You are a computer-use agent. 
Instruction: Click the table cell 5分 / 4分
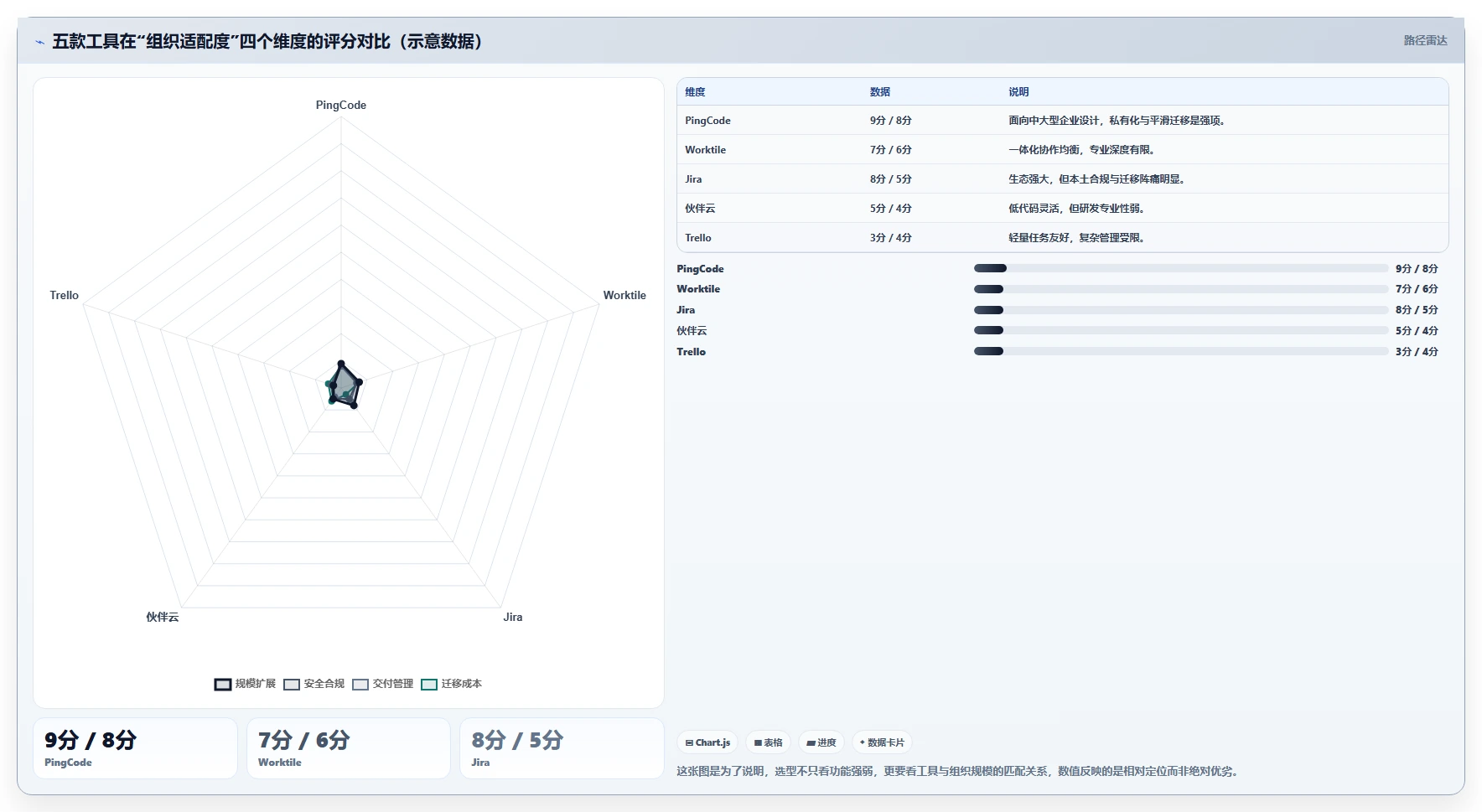pyautogui.click(x=890, y=209)
